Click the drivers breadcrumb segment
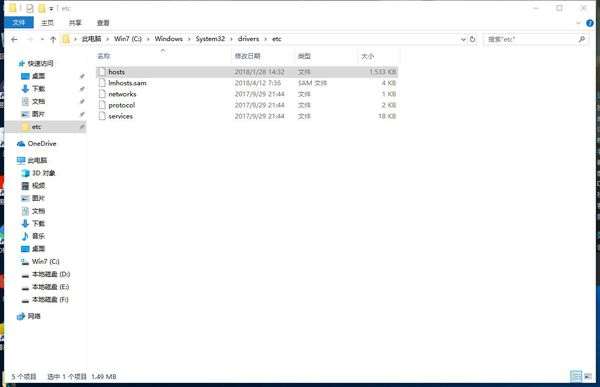600x387 pixels. (x=248, y=39)
